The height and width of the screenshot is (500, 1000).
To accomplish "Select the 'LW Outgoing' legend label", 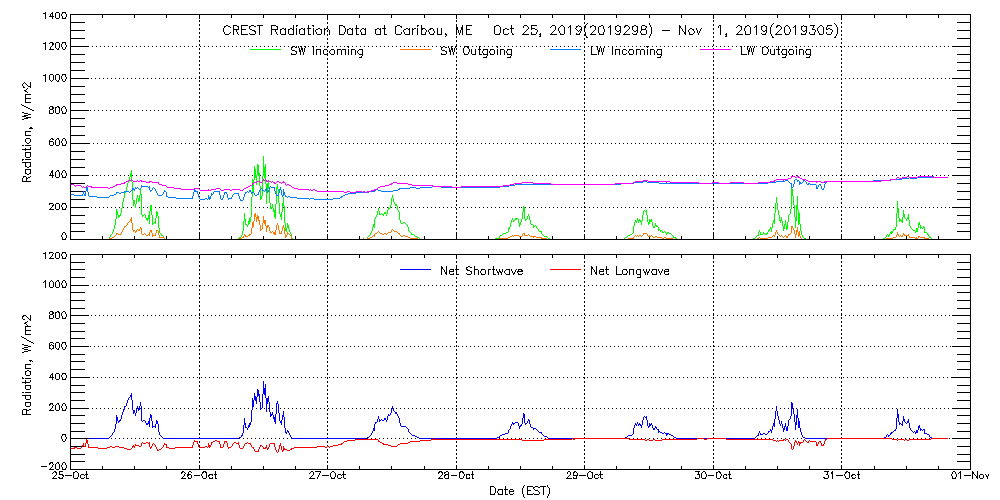I will (x=776, y=51).
